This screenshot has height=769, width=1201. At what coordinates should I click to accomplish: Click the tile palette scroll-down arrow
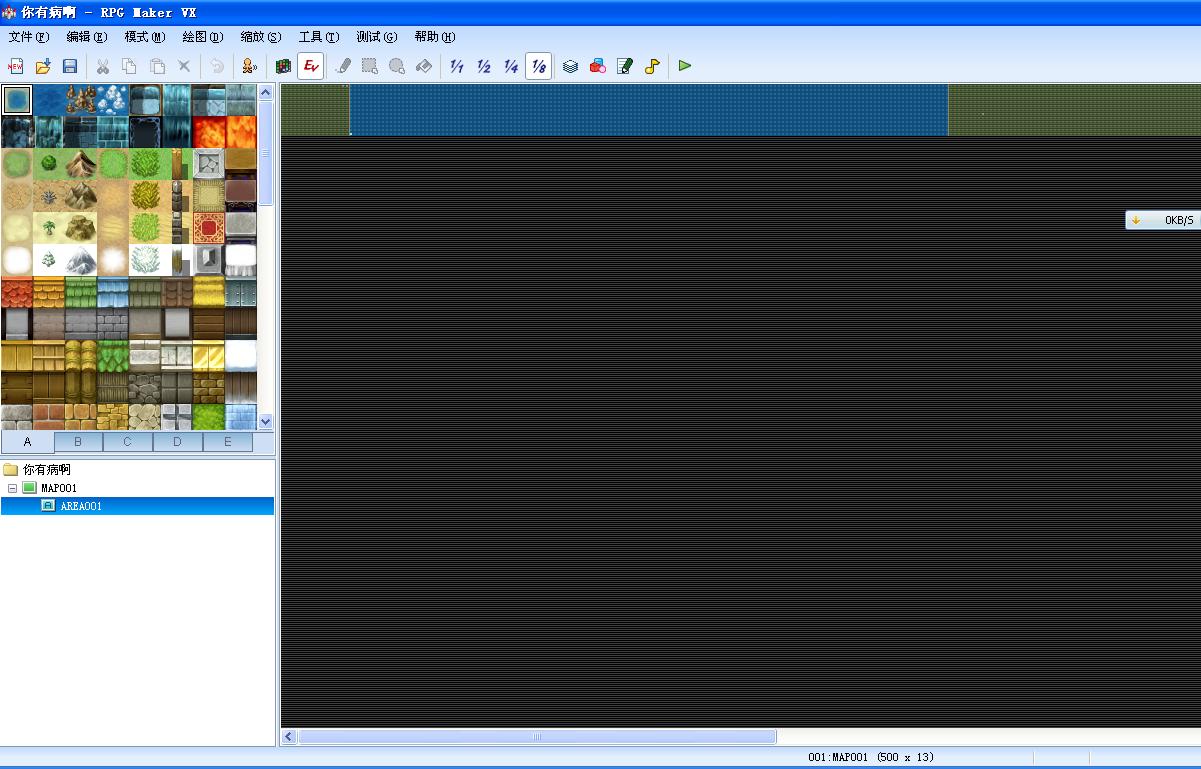point(266,421)
